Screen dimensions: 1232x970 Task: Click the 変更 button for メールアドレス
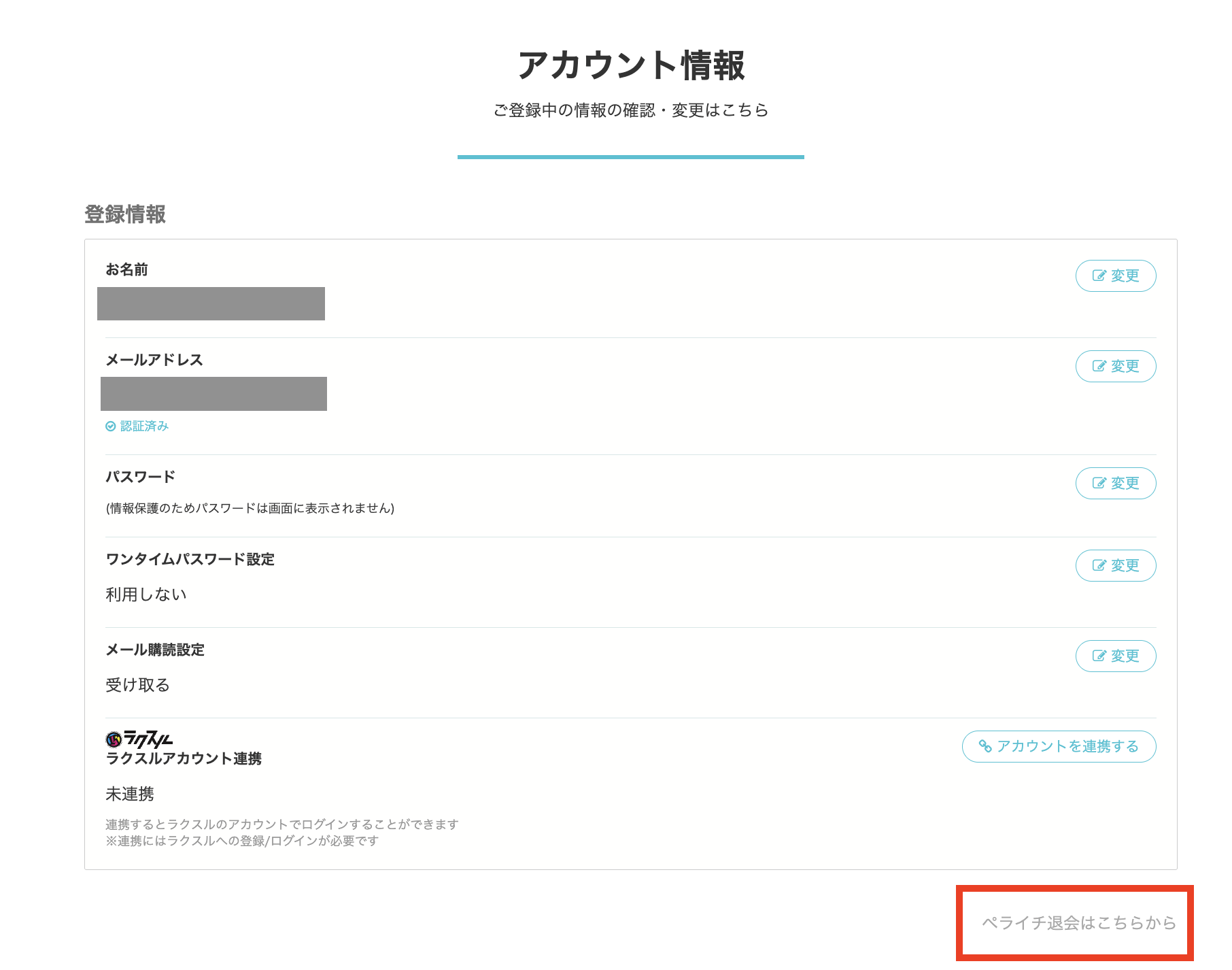1115,366
